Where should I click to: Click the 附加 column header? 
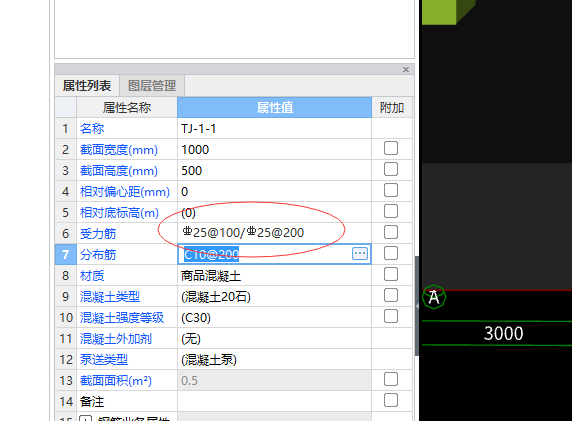point(392,108)
